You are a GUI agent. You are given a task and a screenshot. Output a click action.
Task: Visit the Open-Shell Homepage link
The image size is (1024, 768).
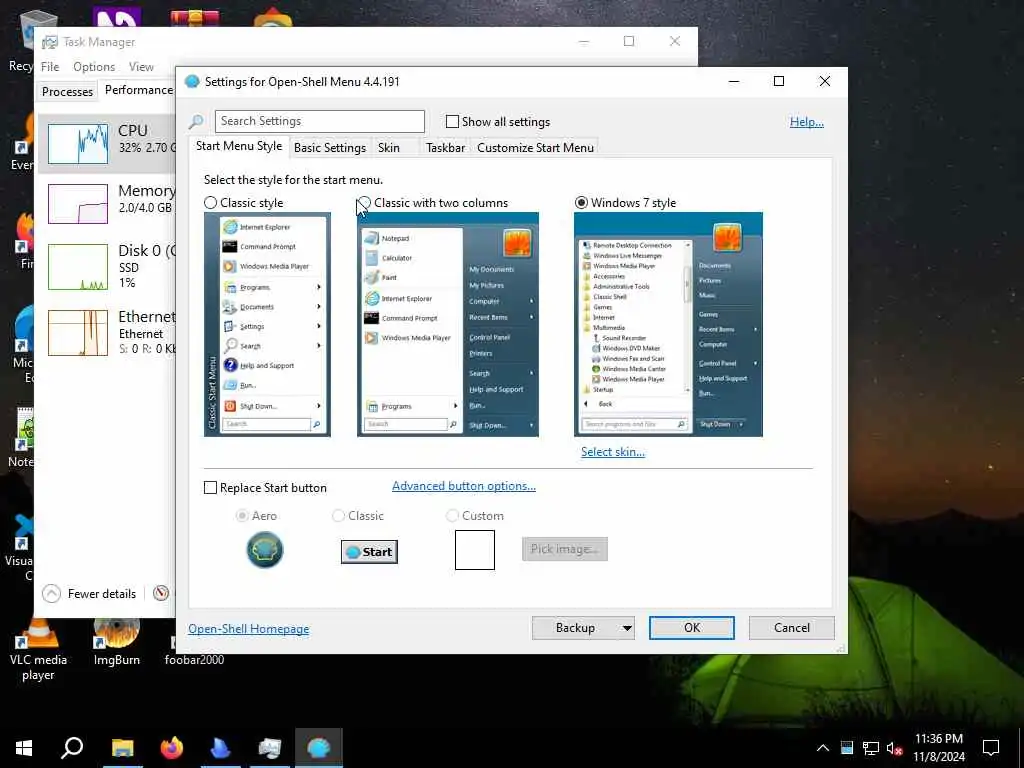pos(249,629)
